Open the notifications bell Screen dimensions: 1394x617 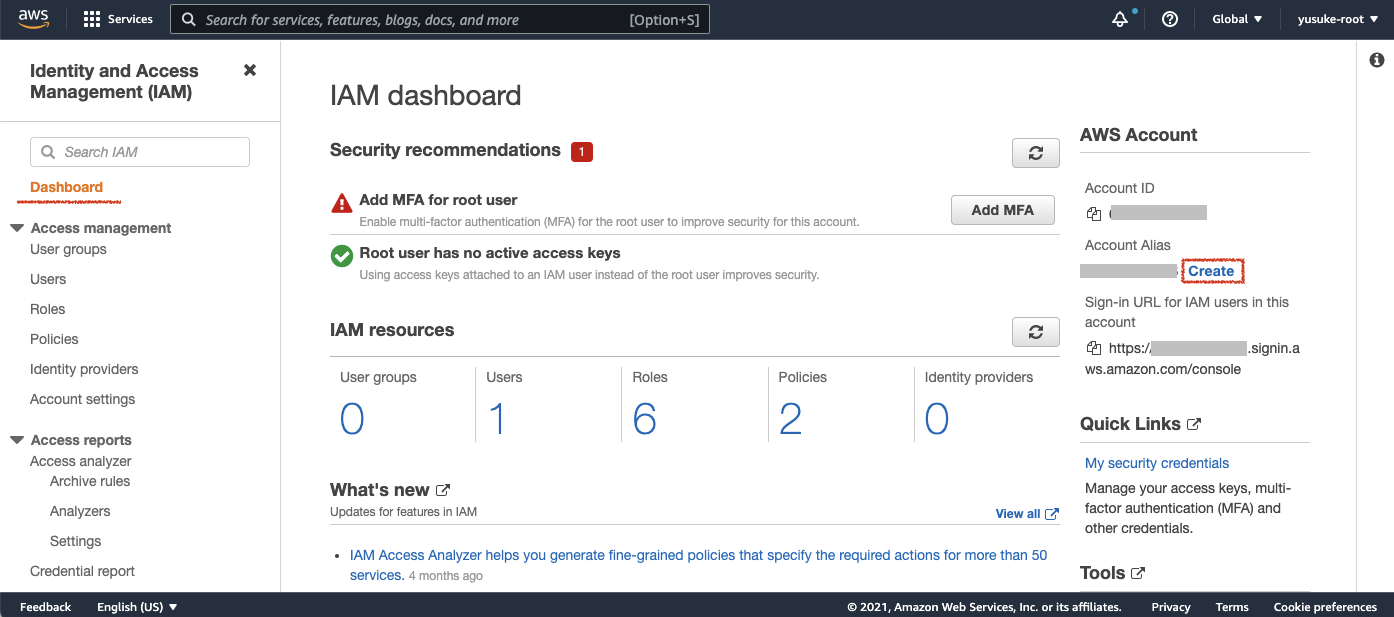point(1120,19)
